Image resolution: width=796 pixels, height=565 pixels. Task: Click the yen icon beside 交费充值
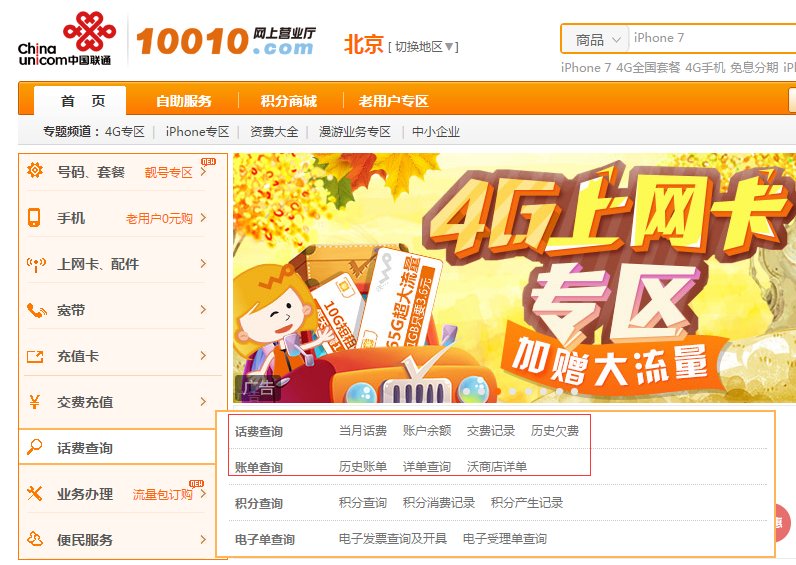coord(34,402)
